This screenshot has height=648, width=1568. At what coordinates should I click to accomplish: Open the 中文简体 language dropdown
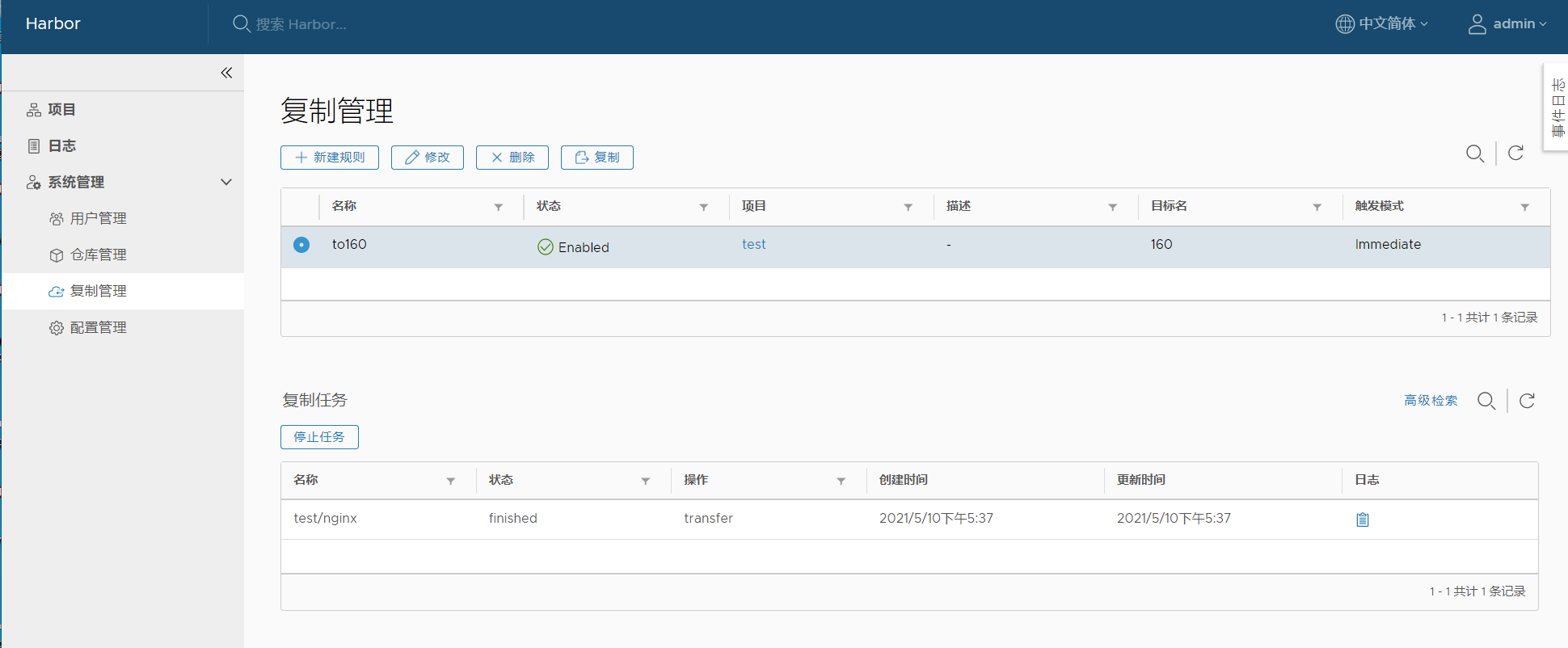point(1381,24)
